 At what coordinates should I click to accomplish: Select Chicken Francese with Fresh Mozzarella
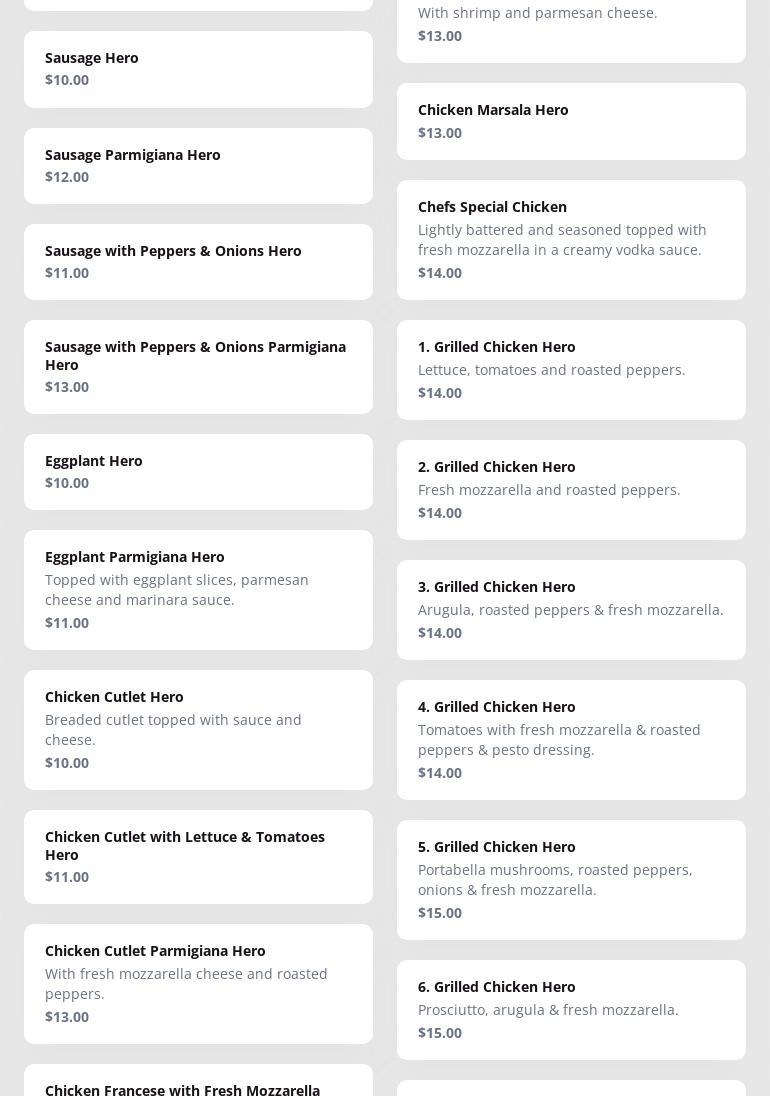(x=182, y=1089)
